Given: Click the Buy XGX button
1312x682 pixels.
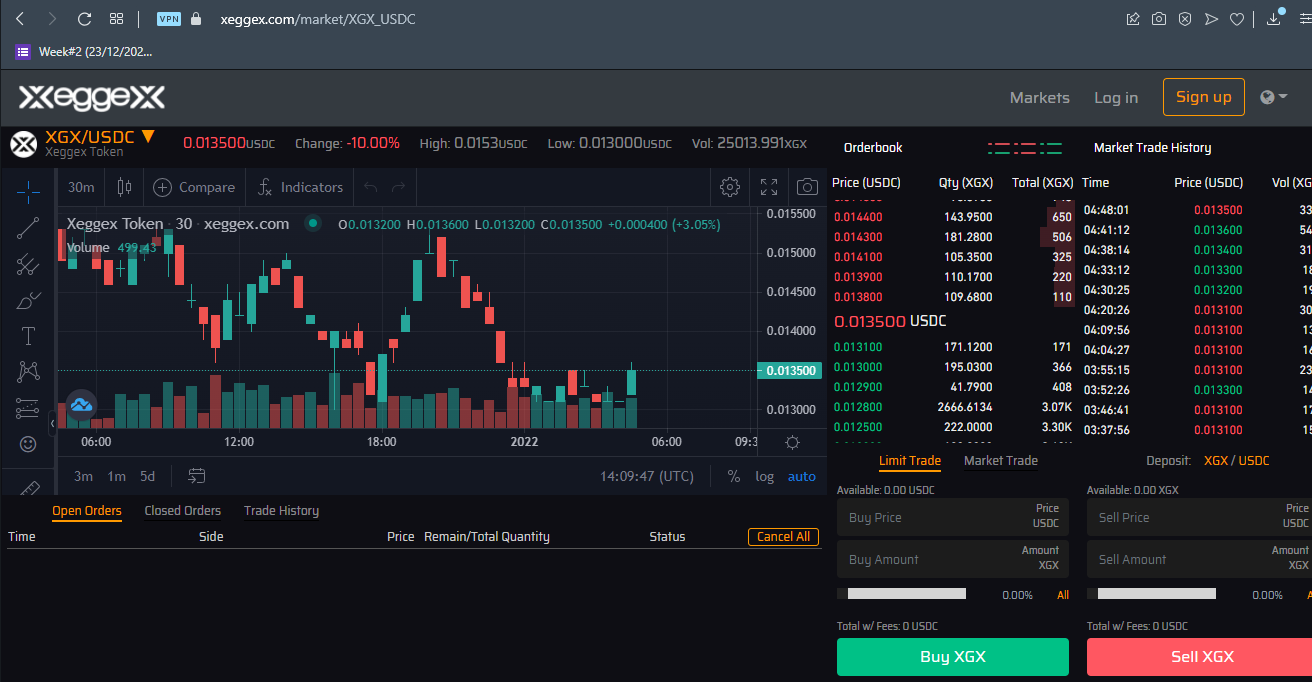Looking at the screenshot, I should [x=953, y=657].
